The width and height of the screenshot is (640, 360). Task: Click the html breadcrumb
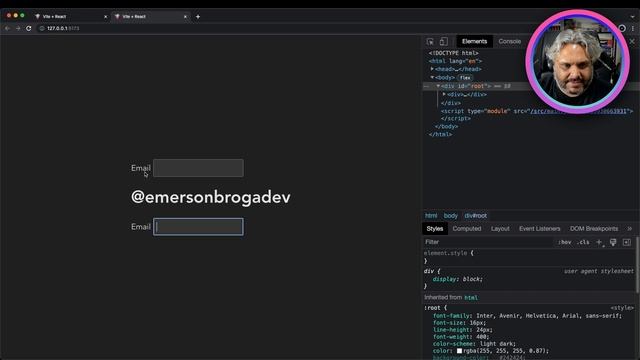(431, 216)
